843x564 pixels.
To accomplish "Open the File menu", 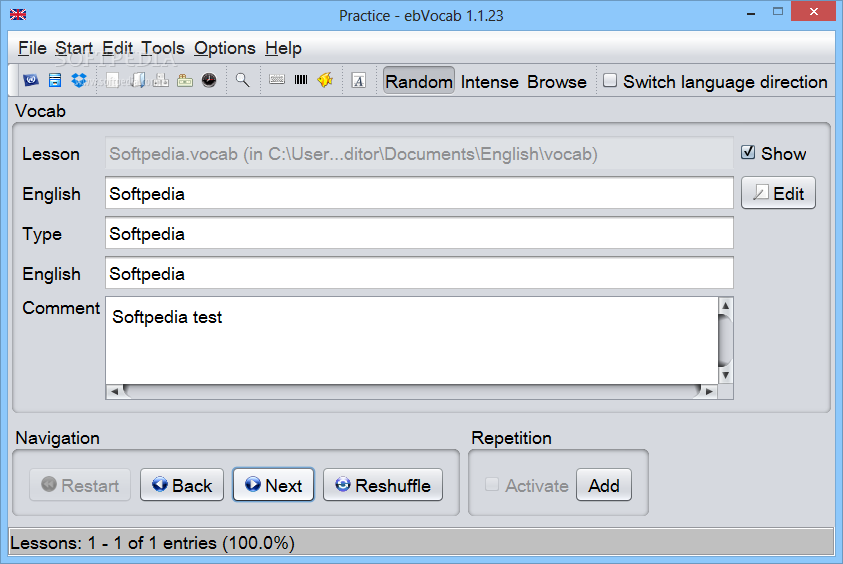I will (x=32, y=48).
